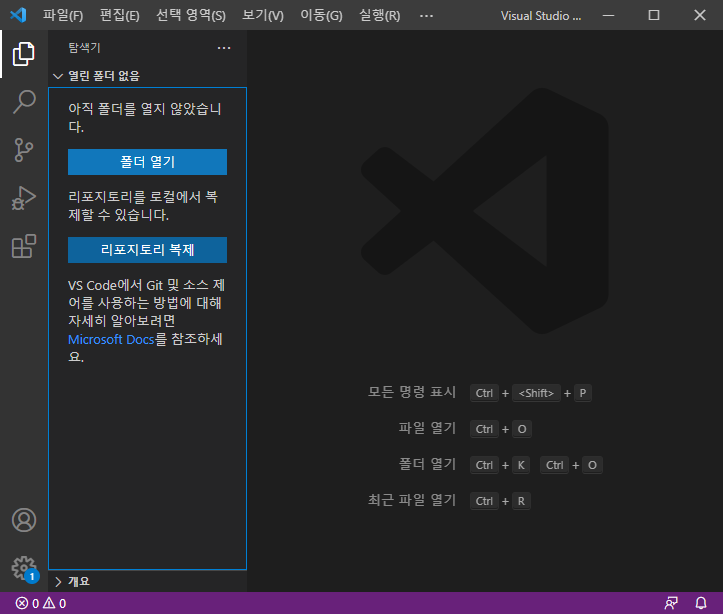Close the VS Code window

coord(700,15)
